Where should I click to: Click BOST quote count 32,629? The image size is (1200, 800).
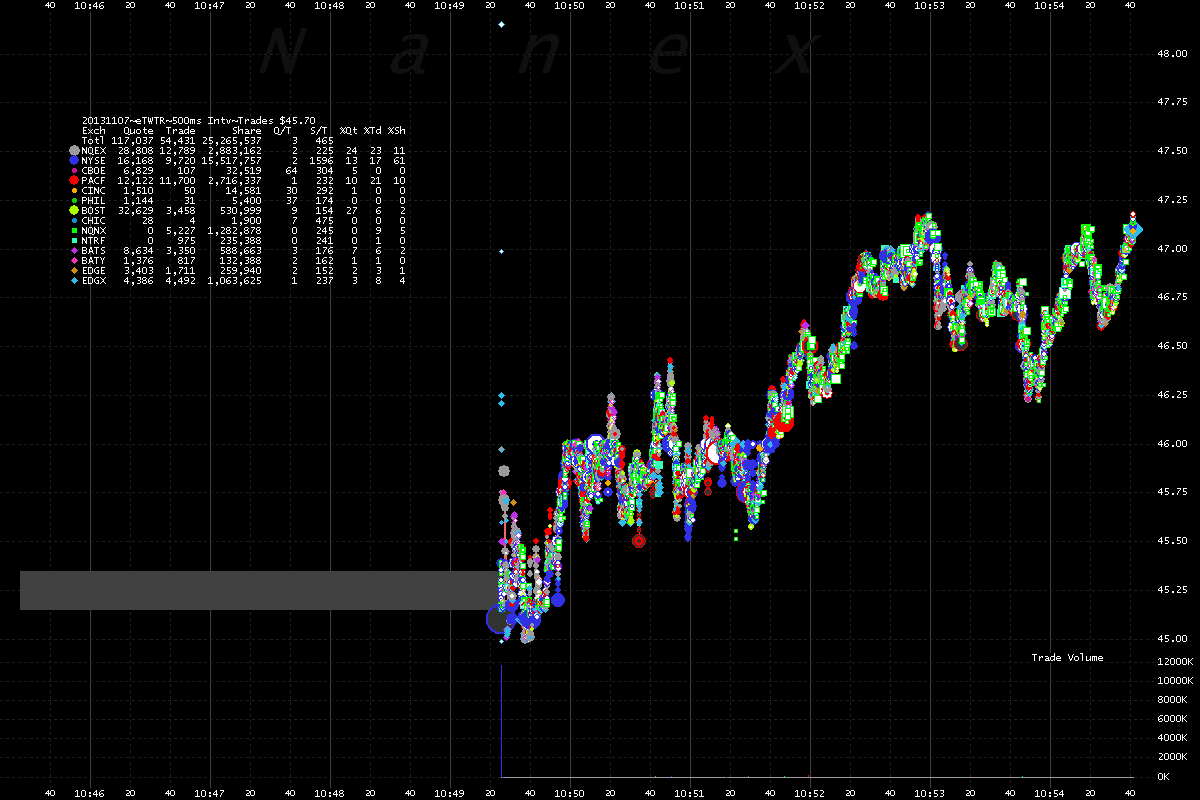[x=135, y=210]
